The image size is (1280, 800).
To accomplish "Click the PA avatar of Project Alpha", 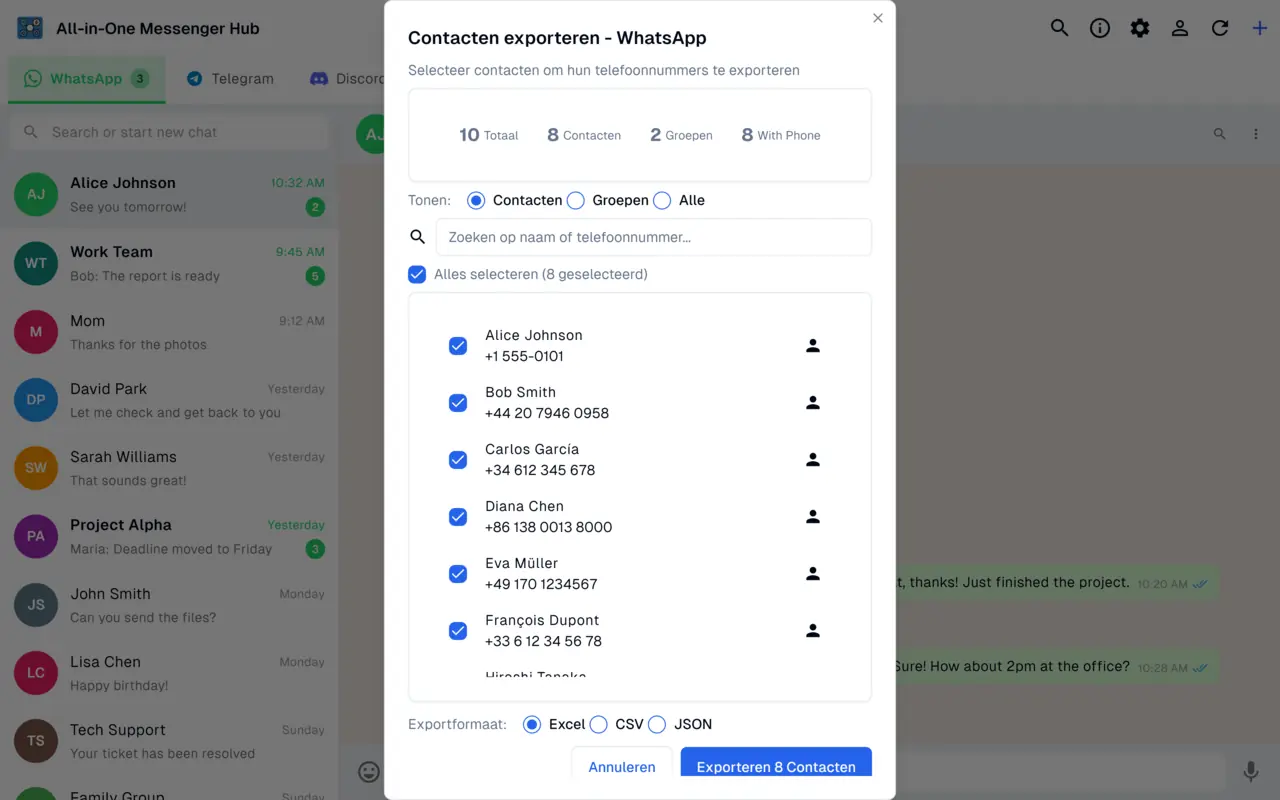I will (x=36, y=536).
